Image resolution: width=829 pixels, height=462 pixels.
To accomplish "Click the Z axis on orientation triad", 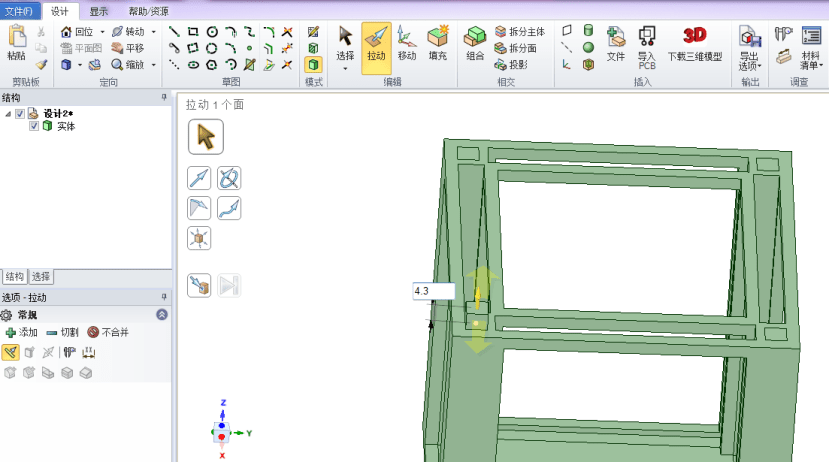I will click(x=223, y=407).
